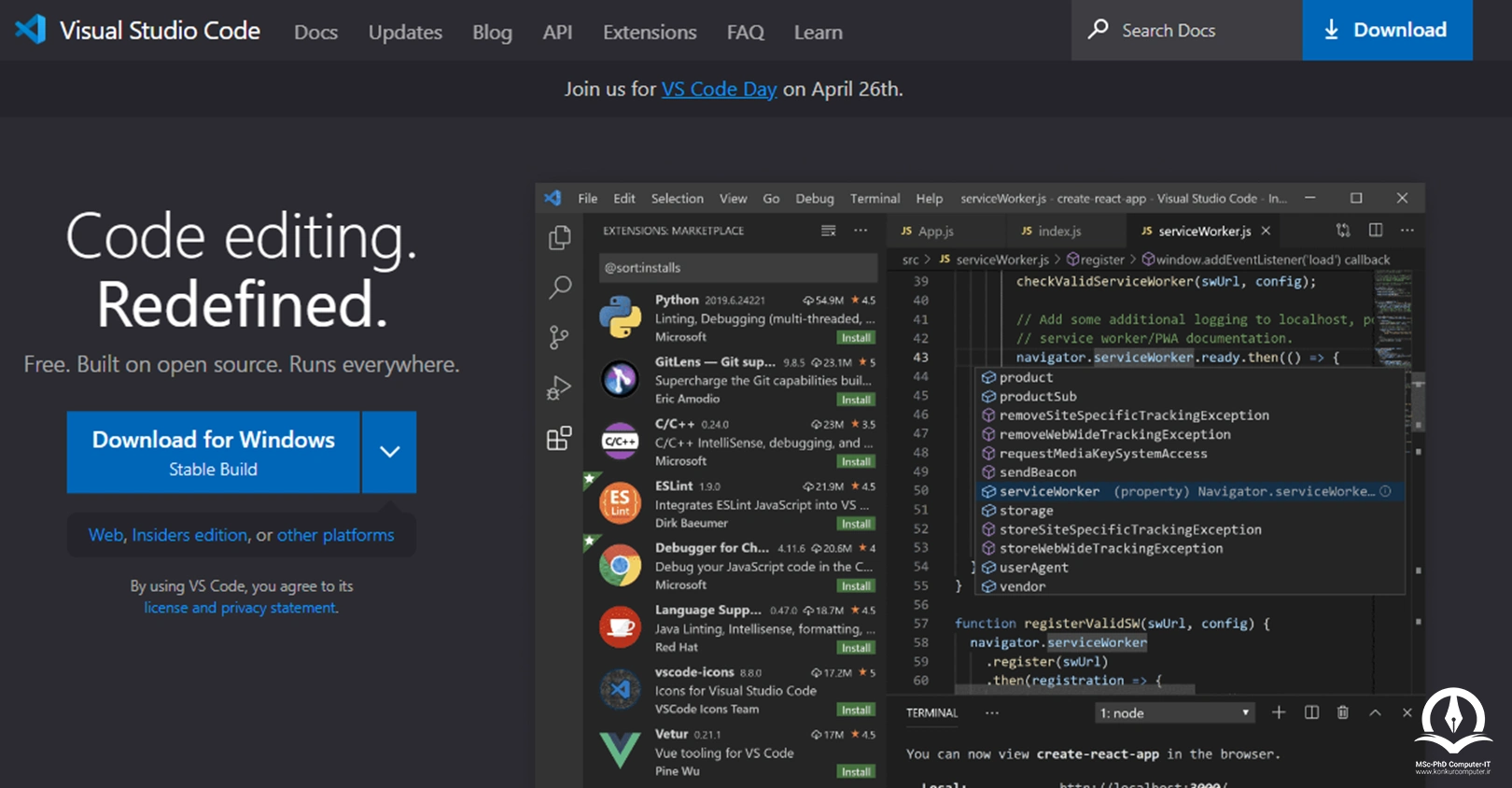Open terminal panel ellipsis next to TERMINAL
Image resolution: width=1512 pixels, height=788 pixels.
(x=992, y=712)
